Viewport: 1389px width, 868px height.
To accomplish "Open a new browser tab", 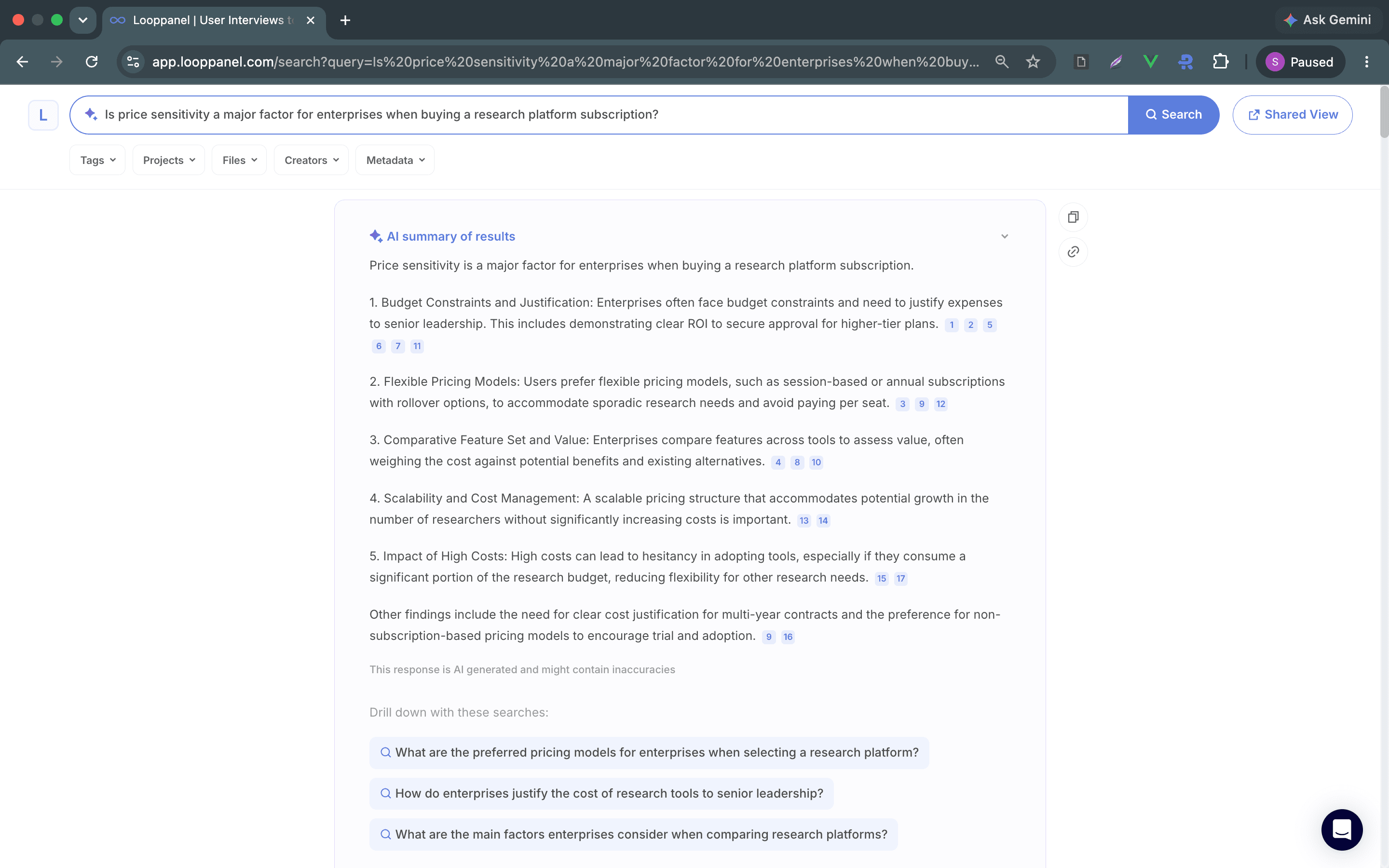I will point(345,20).
